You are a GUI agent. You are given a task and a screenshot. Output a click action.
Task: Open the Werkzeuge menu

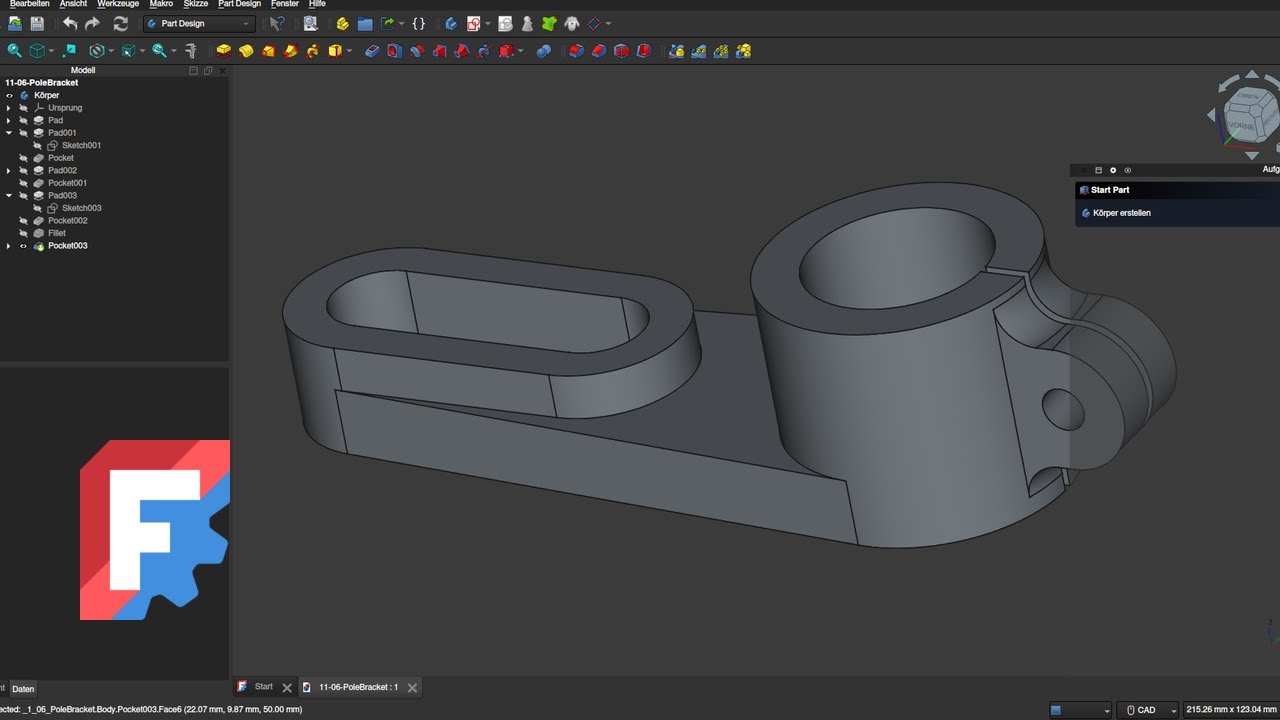coord(118,4)
